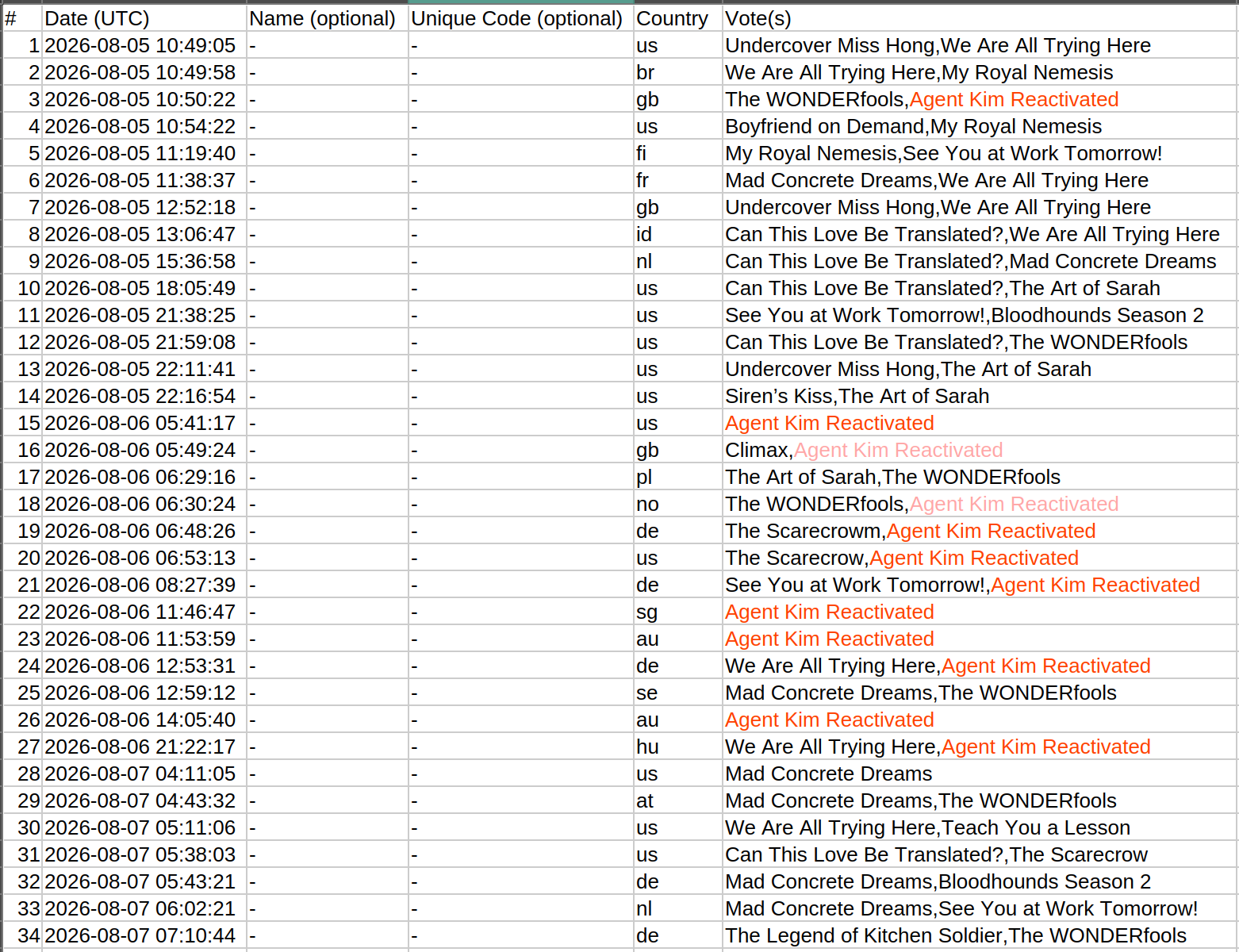1239x952 pixels.
Task: Select the "au" country cell in row 23
Action: coord(678,639)
